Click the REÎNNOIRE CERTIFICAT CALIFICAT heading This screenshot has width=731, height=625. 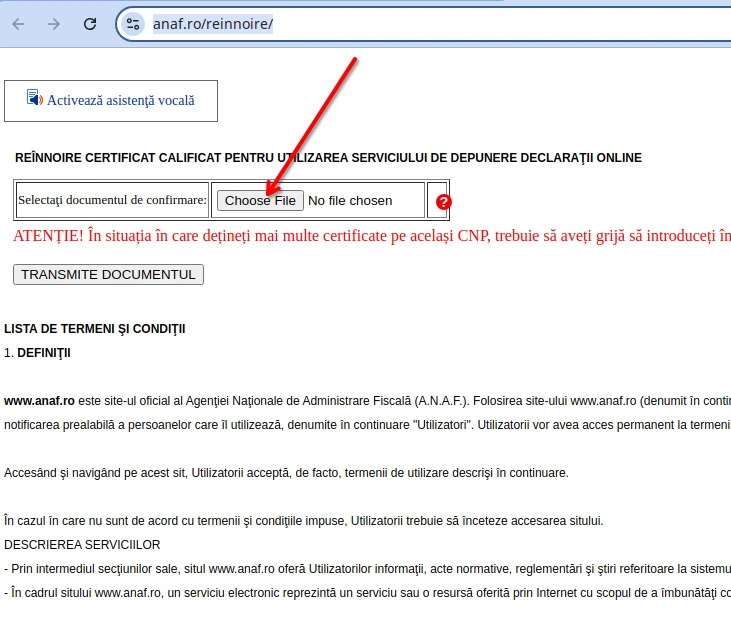click(x=328, y=158)
